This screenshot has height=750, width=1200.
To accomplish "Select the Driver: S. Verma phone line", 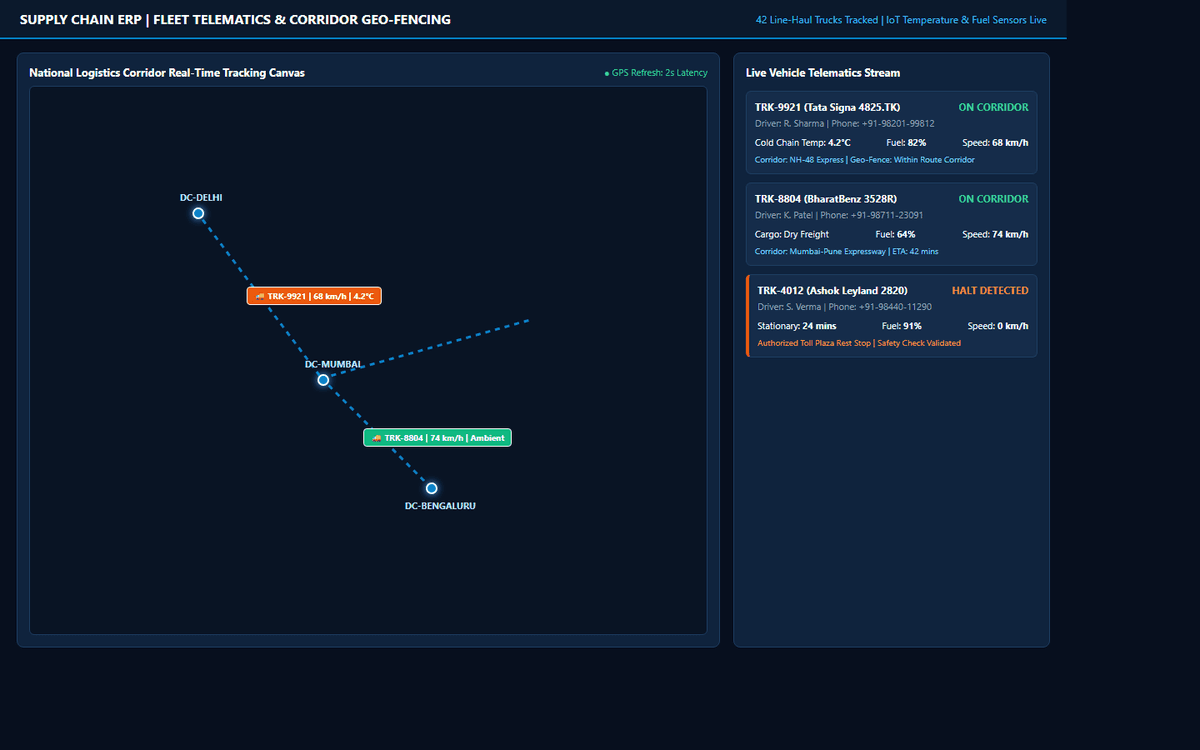I will click(x=844, y=307).
